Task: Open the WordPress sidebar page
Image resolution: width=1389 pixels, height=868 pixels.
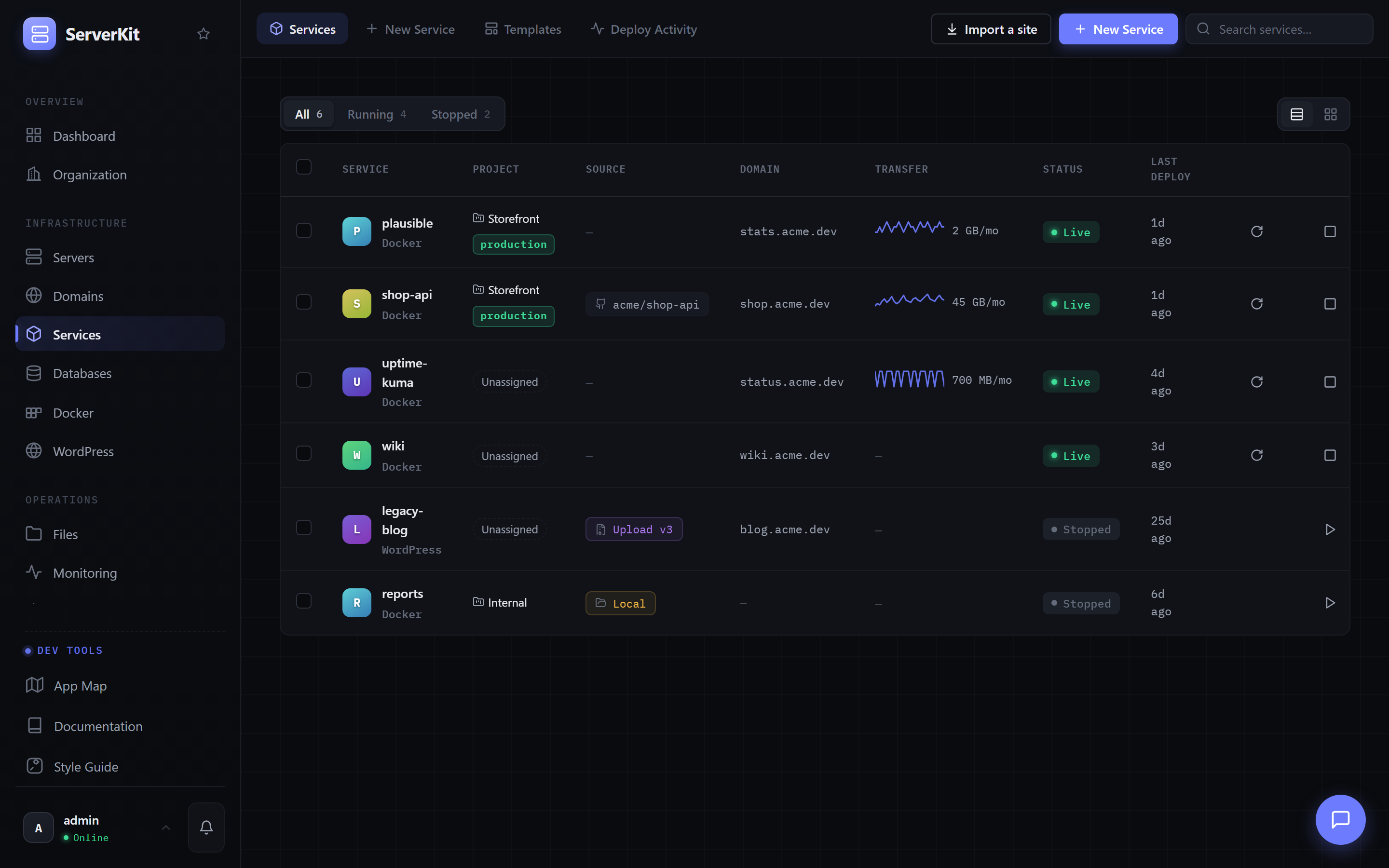Action: [x=120, y=451]
